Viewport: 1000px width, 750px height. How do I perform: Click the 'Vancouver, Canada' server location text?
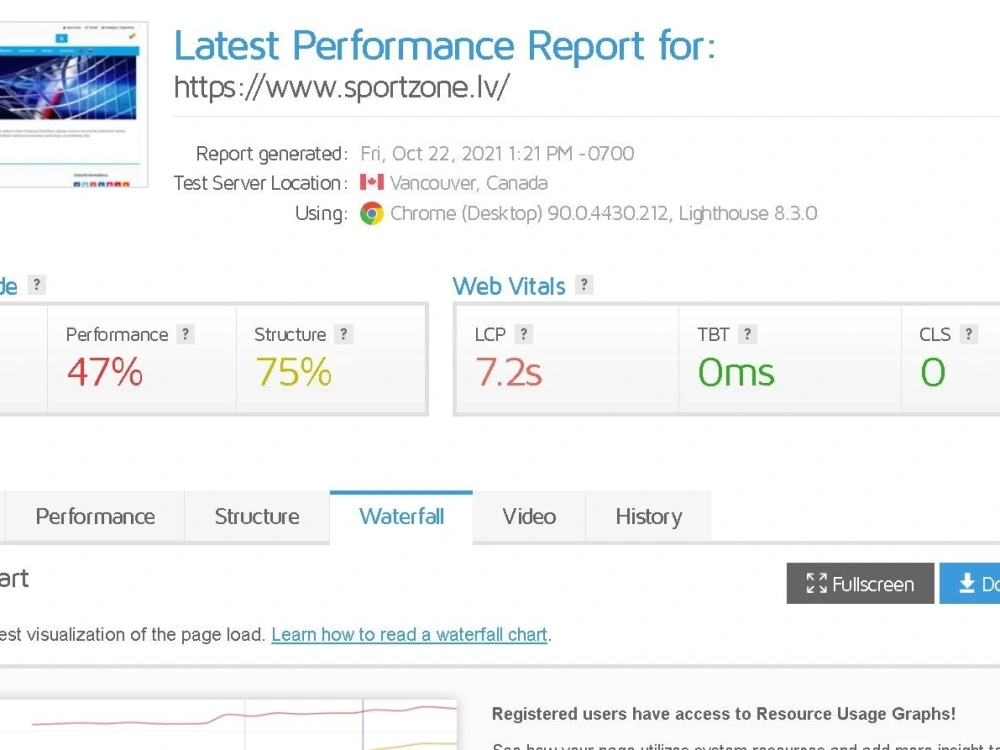tap(469, 183)
